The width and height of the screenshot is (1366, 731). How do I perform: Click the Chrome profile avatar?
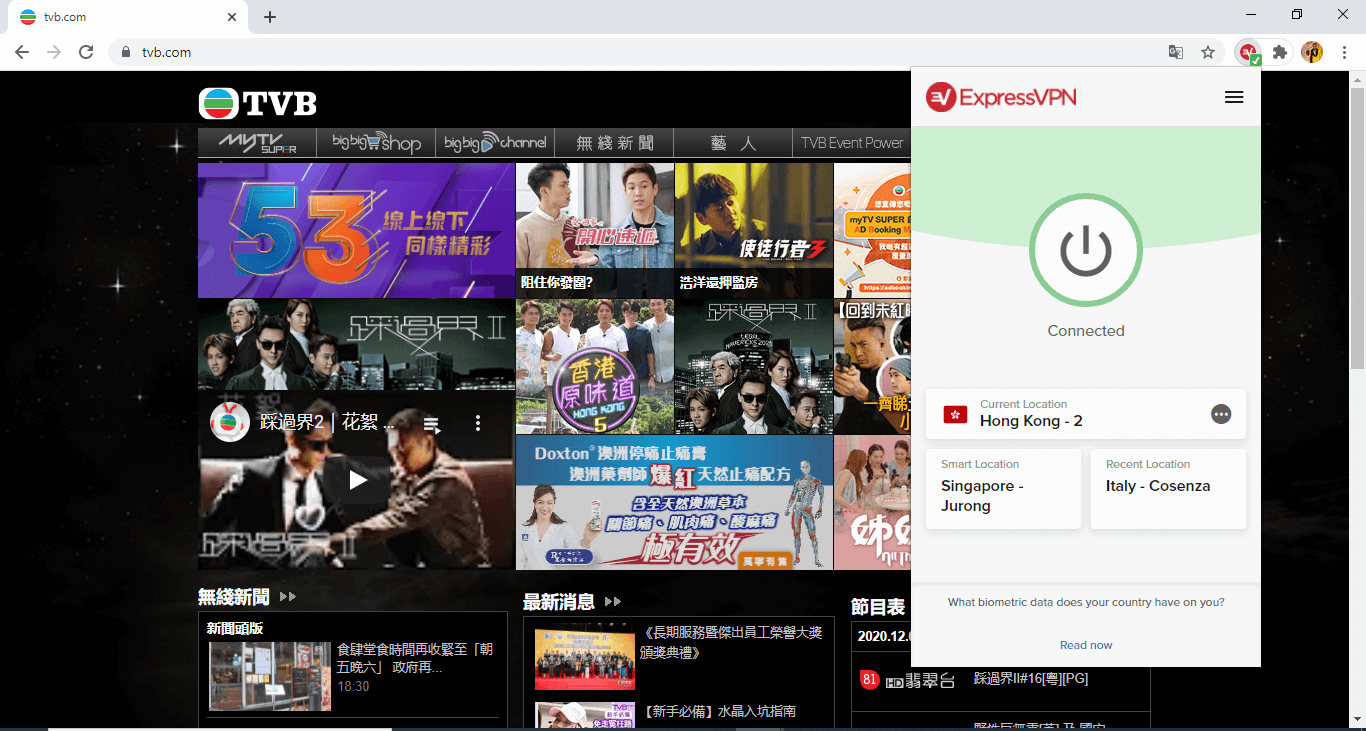pos(1311,51)
